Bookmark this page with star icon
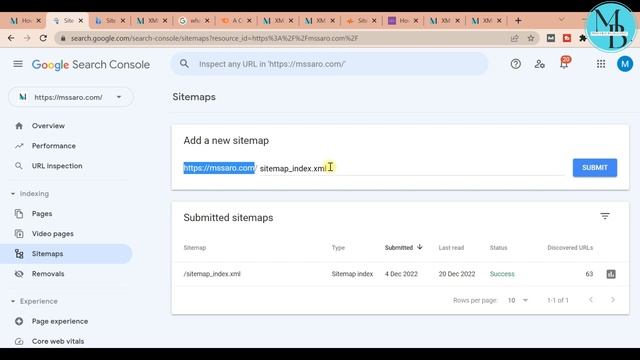 tap(531, 38)
